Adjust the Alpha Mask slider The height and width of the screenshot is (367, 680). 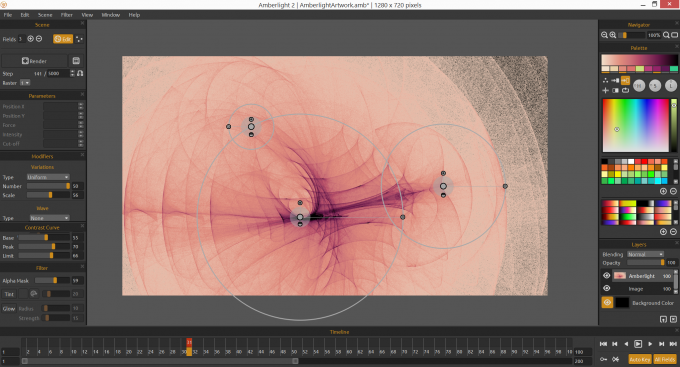tap(52, 281)
